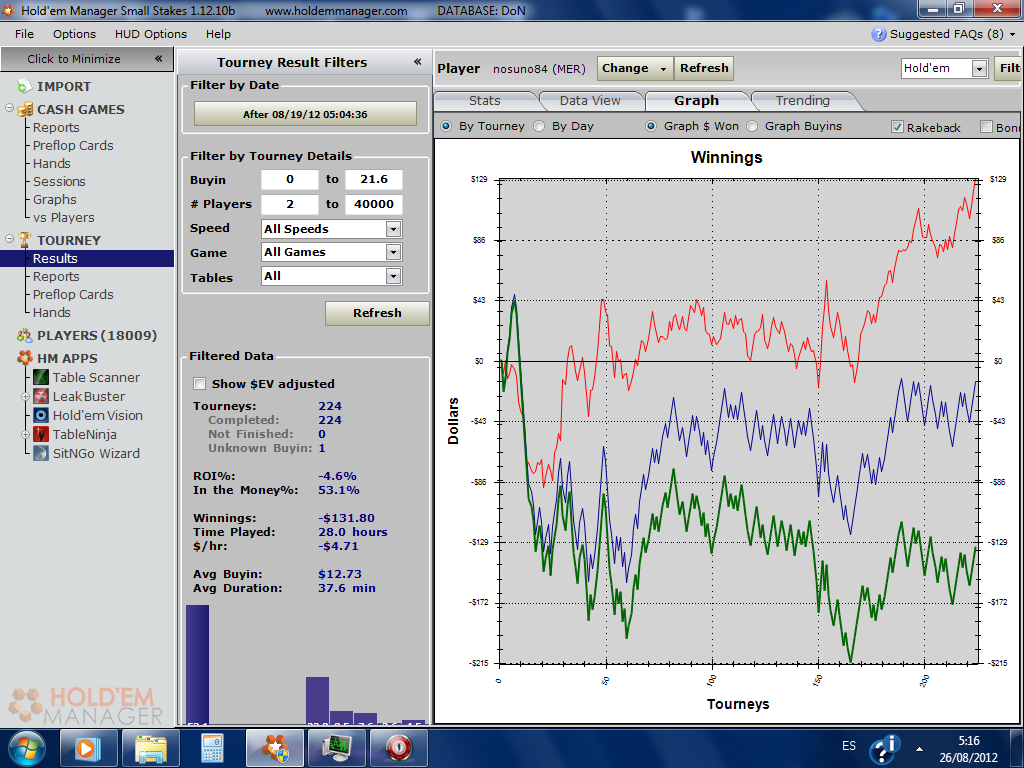
Task: Open the Options menu
Action: pos(74,34)
